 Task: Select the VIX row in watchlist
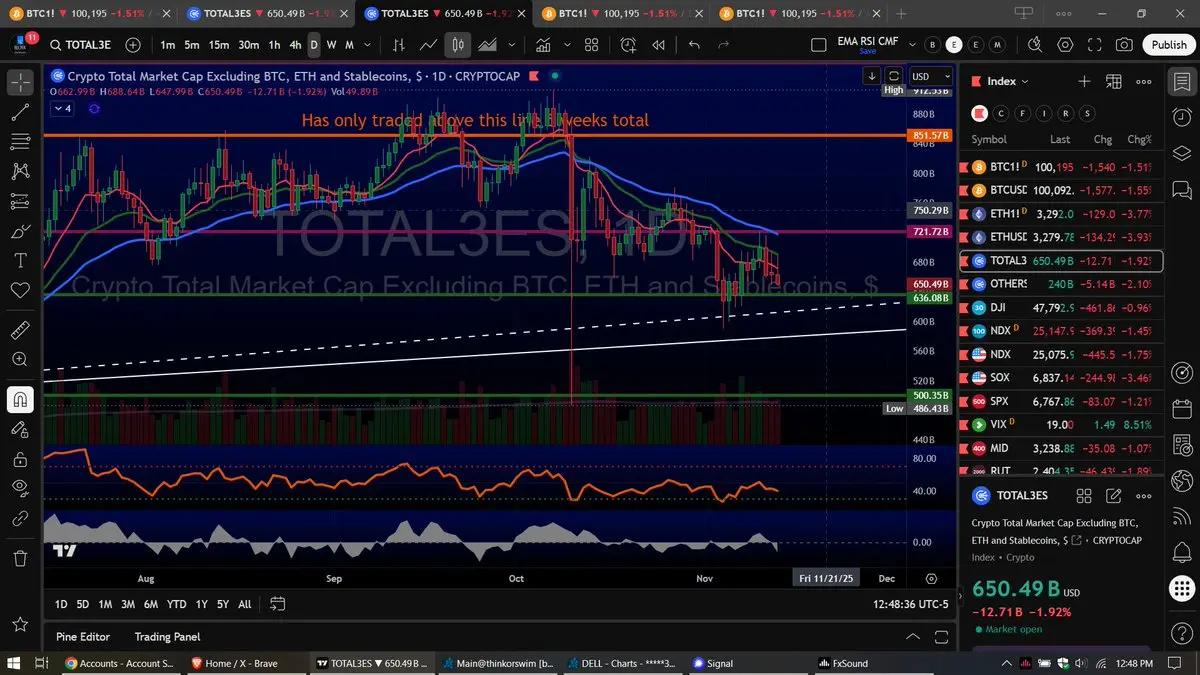[1060, 424]
